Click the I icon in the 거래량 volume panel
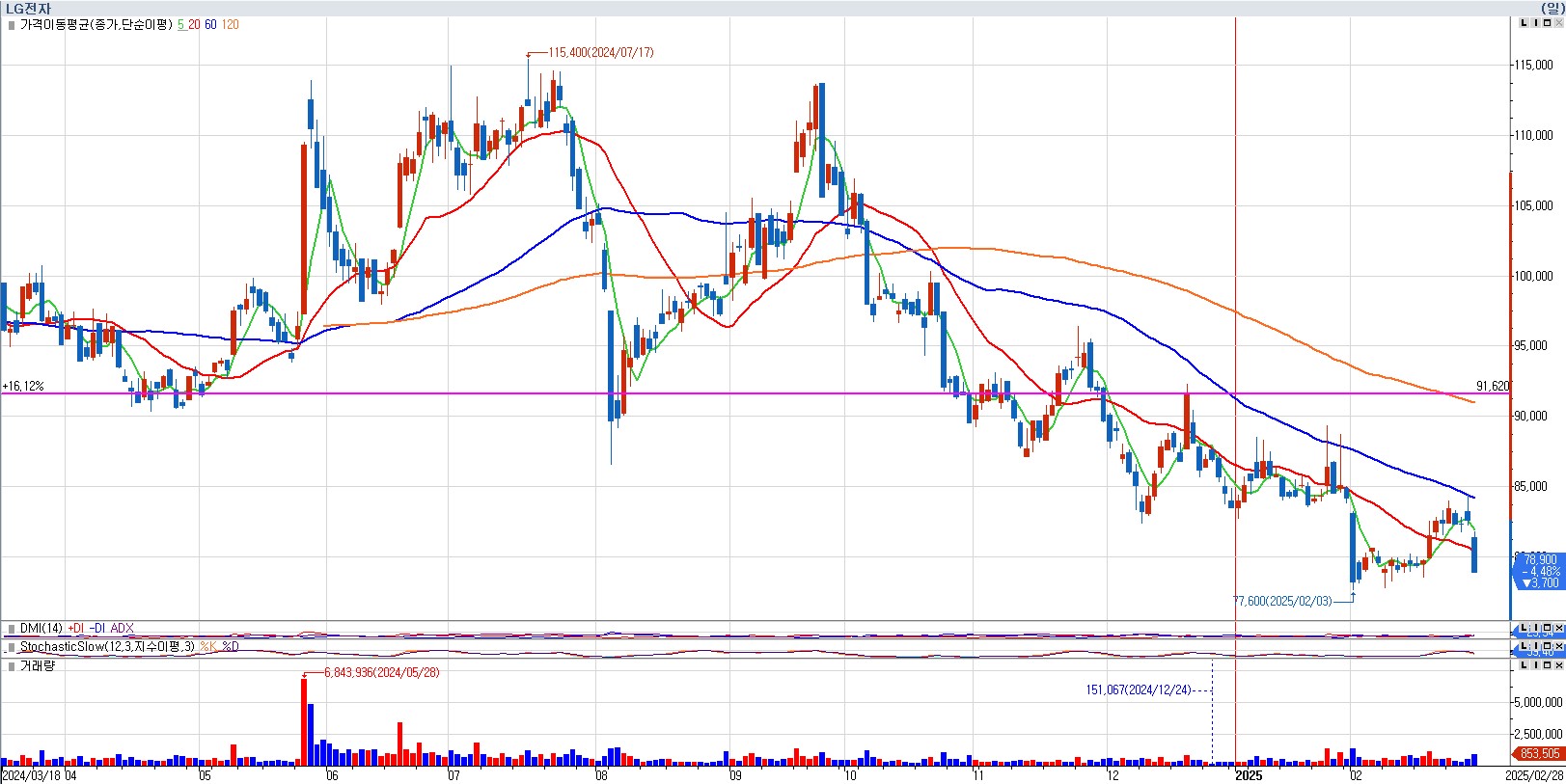 1535,664
